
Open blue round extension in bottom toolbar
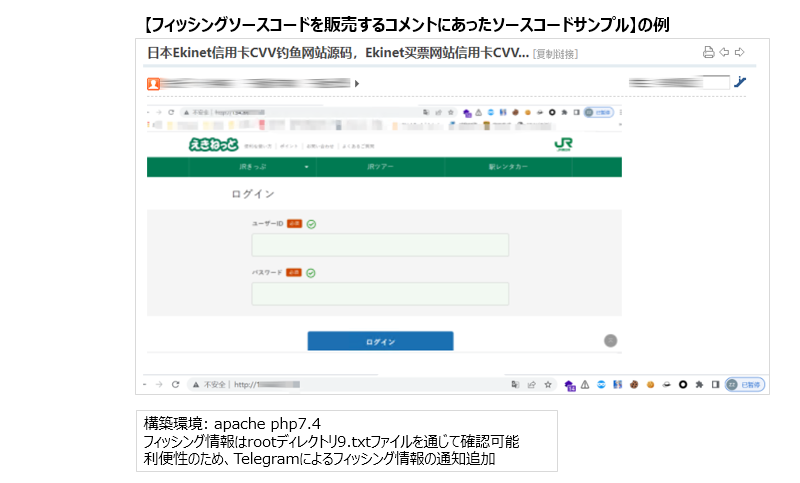[x=602, y=385]
